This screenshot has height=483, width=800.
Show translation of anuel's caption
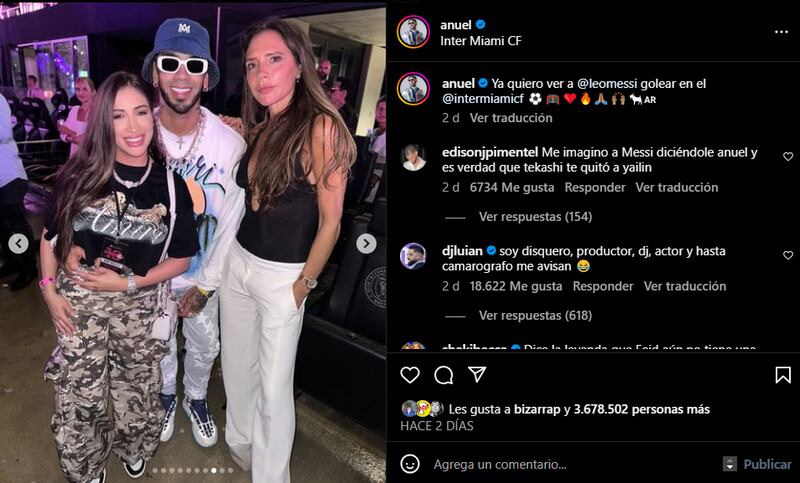511,118
